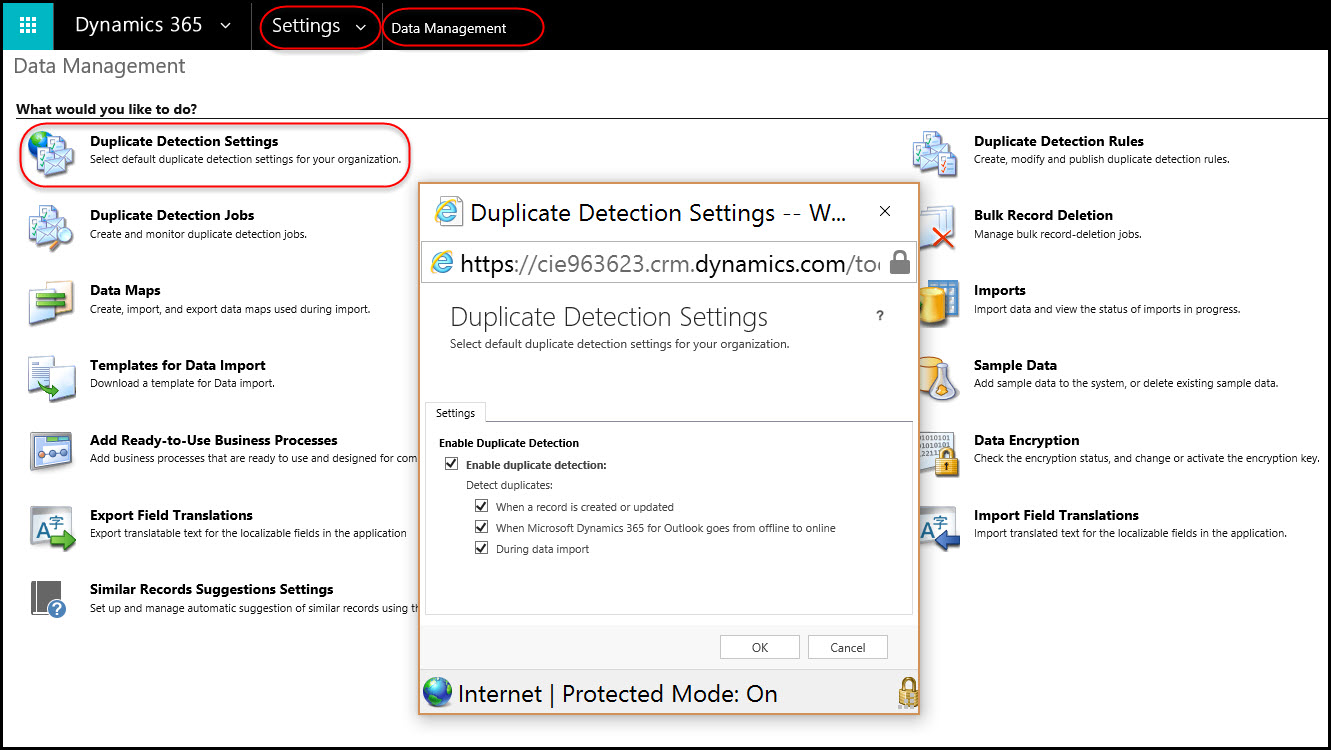Toggle Outlook goes from offline to online checkbox
The width and height of the screenshot is (1331, 750).
482,527
